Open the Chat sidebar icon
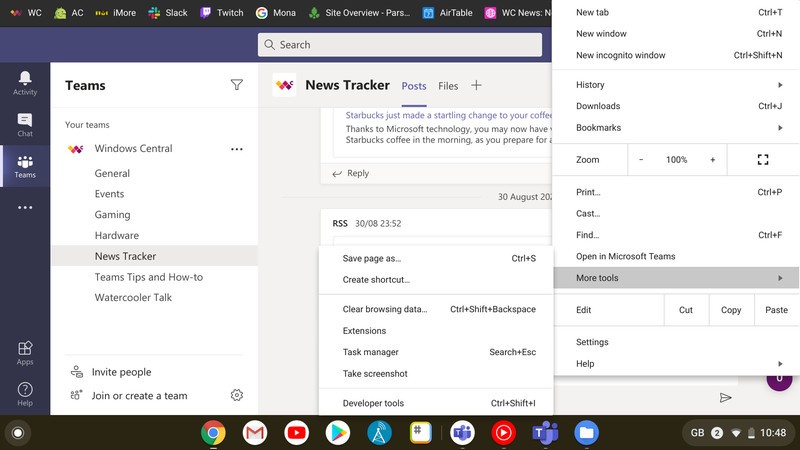The width and height of the screenshot is (800, 450). pos(24,124)
